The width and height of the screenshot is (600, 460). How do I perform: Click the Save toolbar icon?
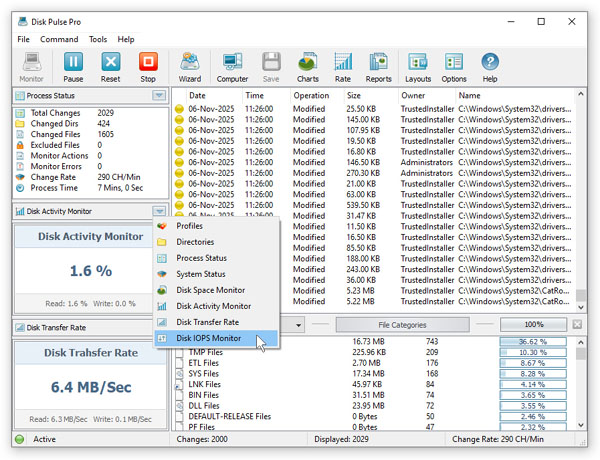click(x=271, y=67)
